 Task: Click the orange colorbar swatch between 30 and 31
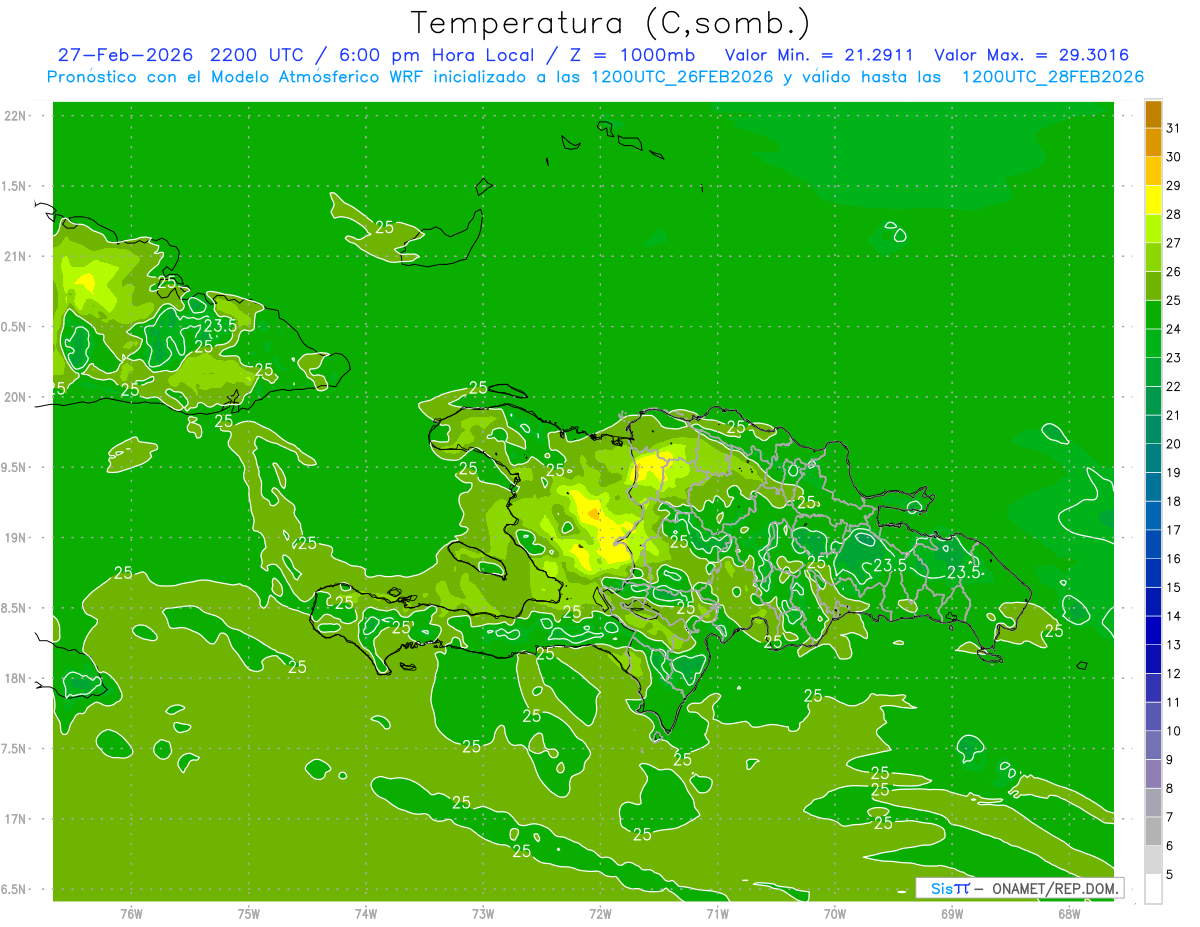[x=1153, y=143]
